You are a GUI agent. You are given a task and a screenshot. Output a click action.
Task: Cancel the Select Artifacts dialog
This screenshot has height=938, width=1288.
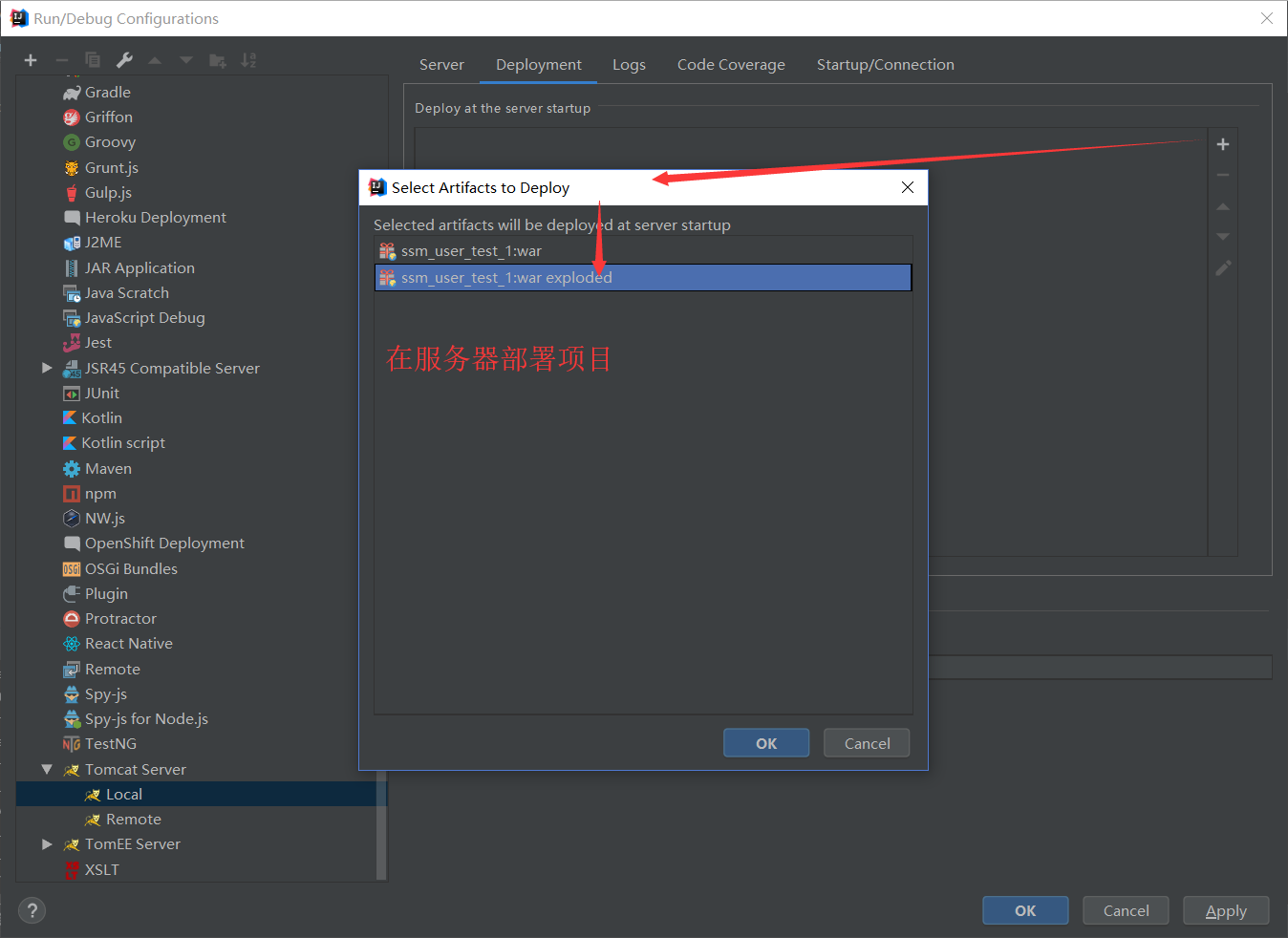(x=867, y=743)
